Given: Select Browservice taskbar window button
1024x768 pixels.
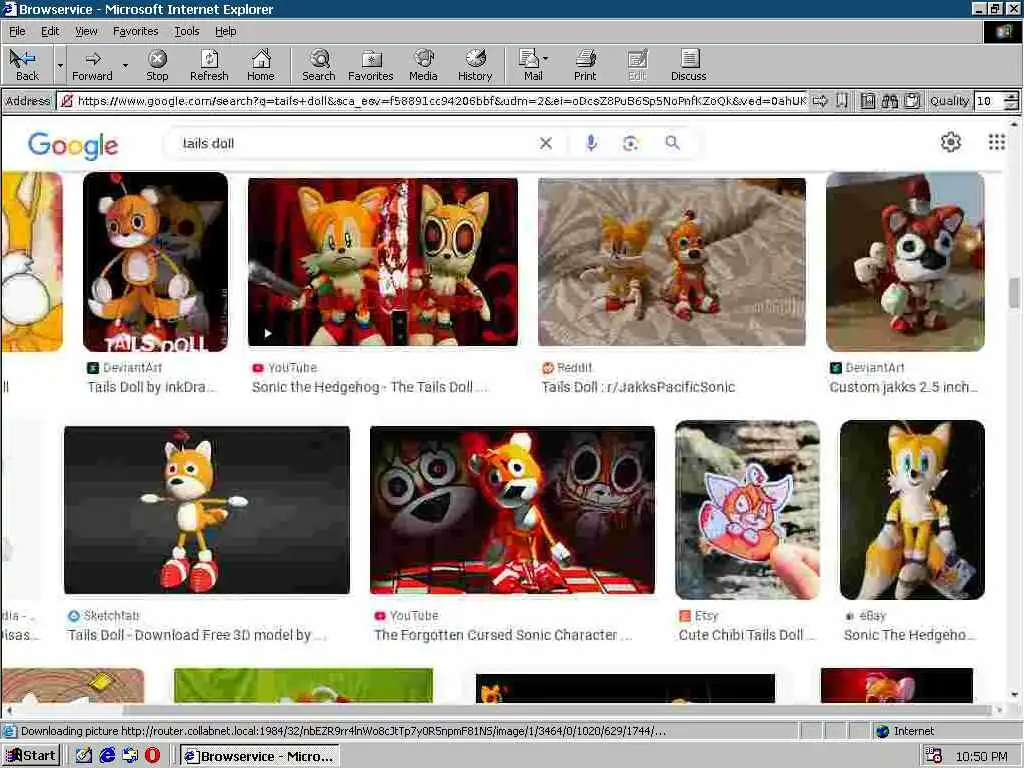Looking at the screenshot, I should click(260, 756).
